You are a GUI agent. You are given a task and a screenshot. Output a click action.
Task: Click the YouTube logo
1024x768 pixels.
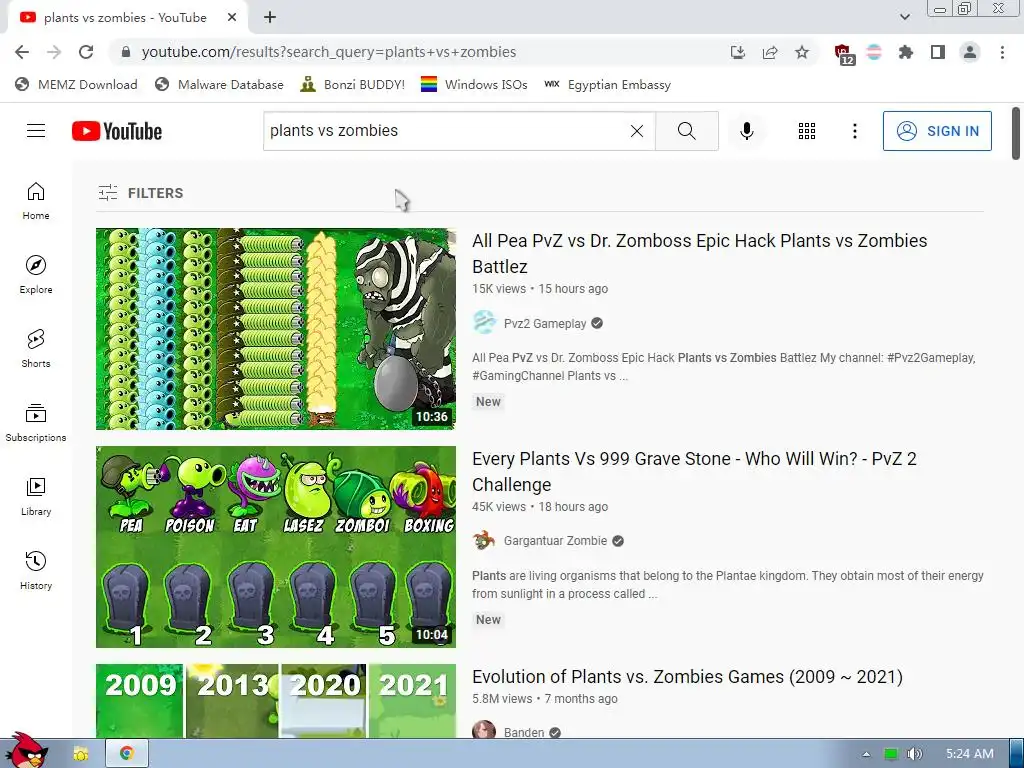117,131
